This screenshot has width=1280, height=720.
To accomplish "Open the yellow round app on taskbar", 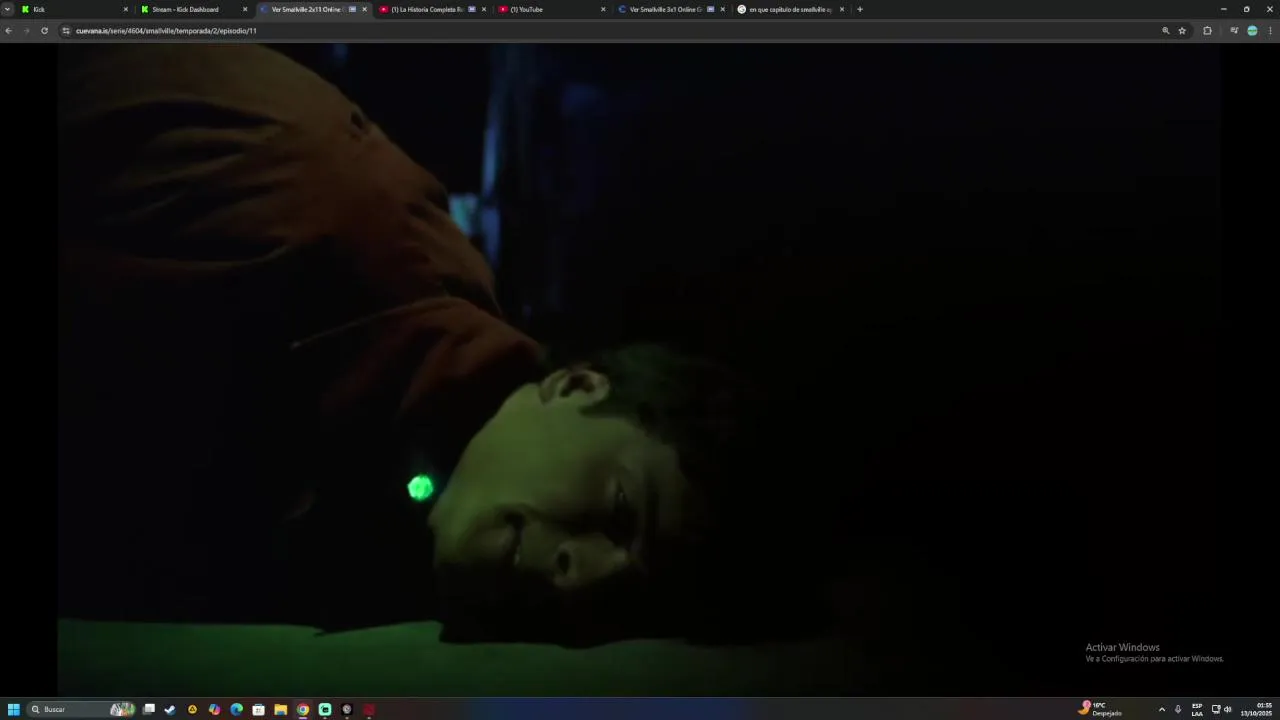I will [x=192, y=709].
